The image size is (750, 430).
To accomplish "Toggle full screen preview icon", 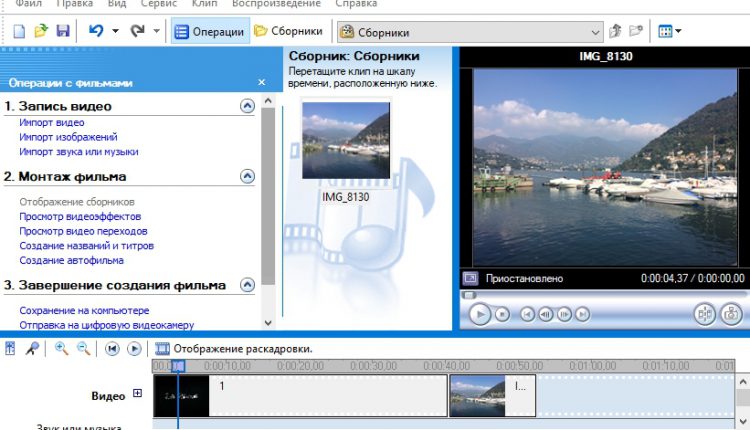I will pyautogui.click(x=470, y=278).
